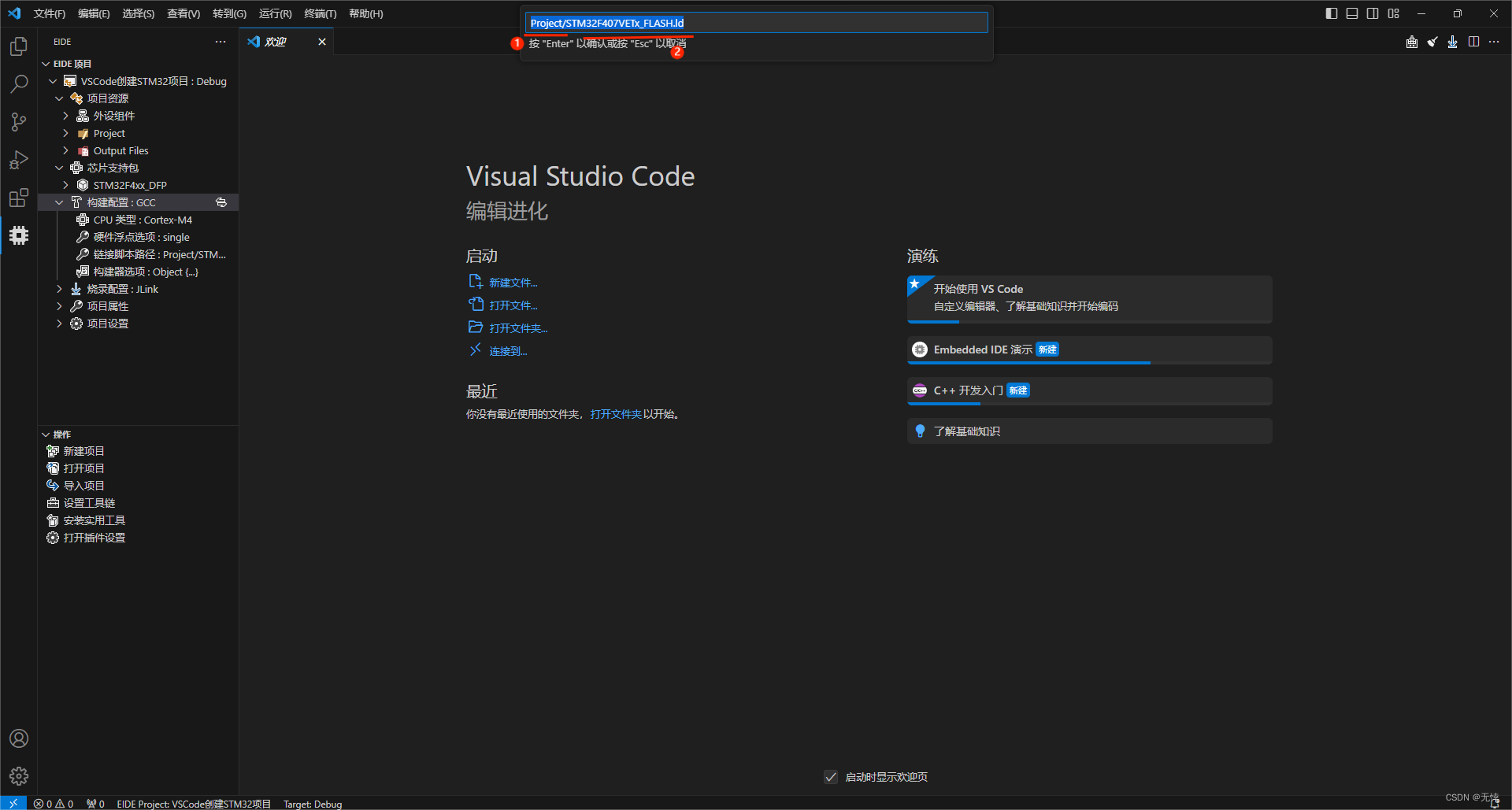Click 打开文件夹 link in recent section
The height and width of the screenshot is (810, 1512).
pyautogui.click(x=616, y=414)
